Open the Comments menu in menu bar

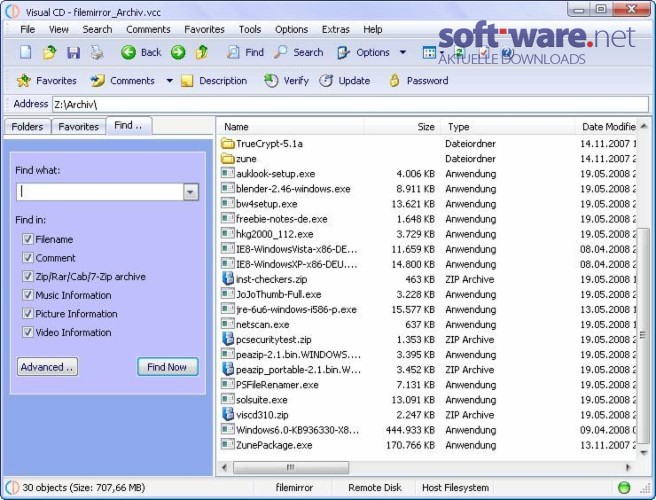pyautogui.click(x=148, y=29)
